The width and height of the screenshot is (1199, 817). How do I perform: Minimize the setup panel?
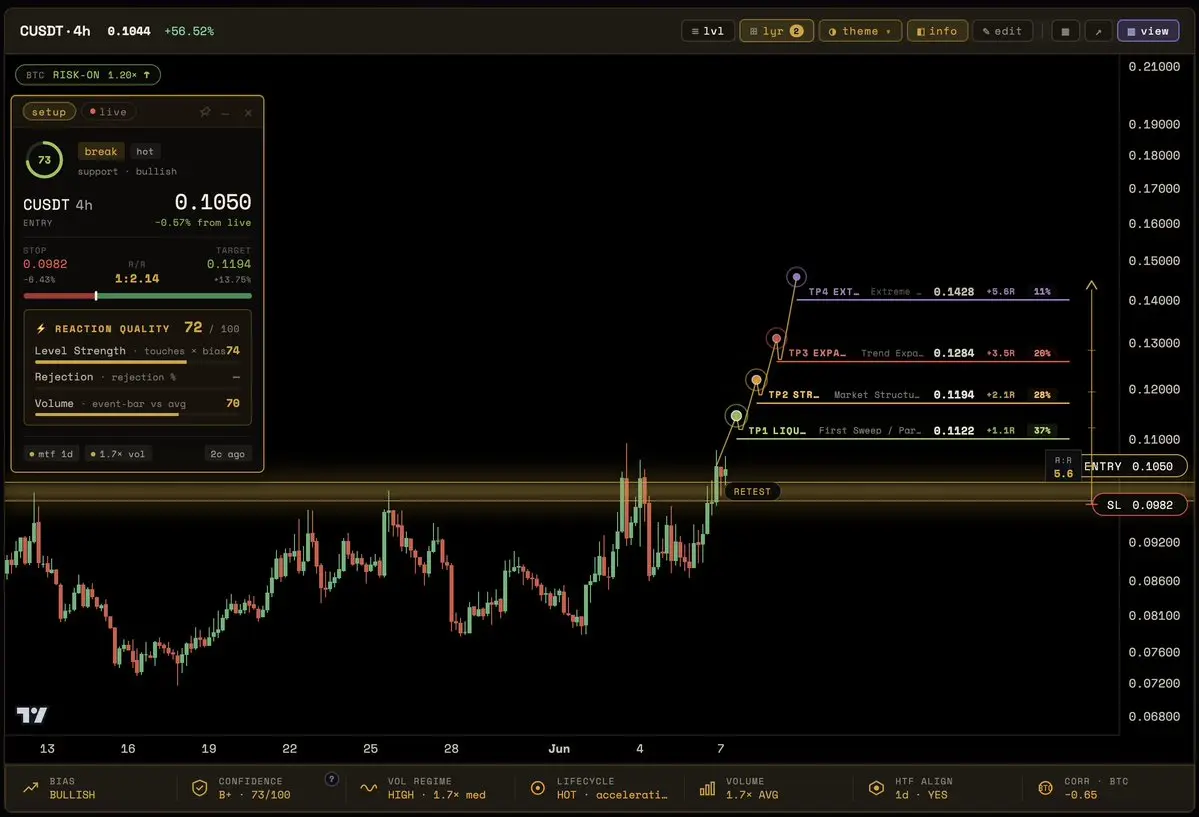tap(226, 112)
